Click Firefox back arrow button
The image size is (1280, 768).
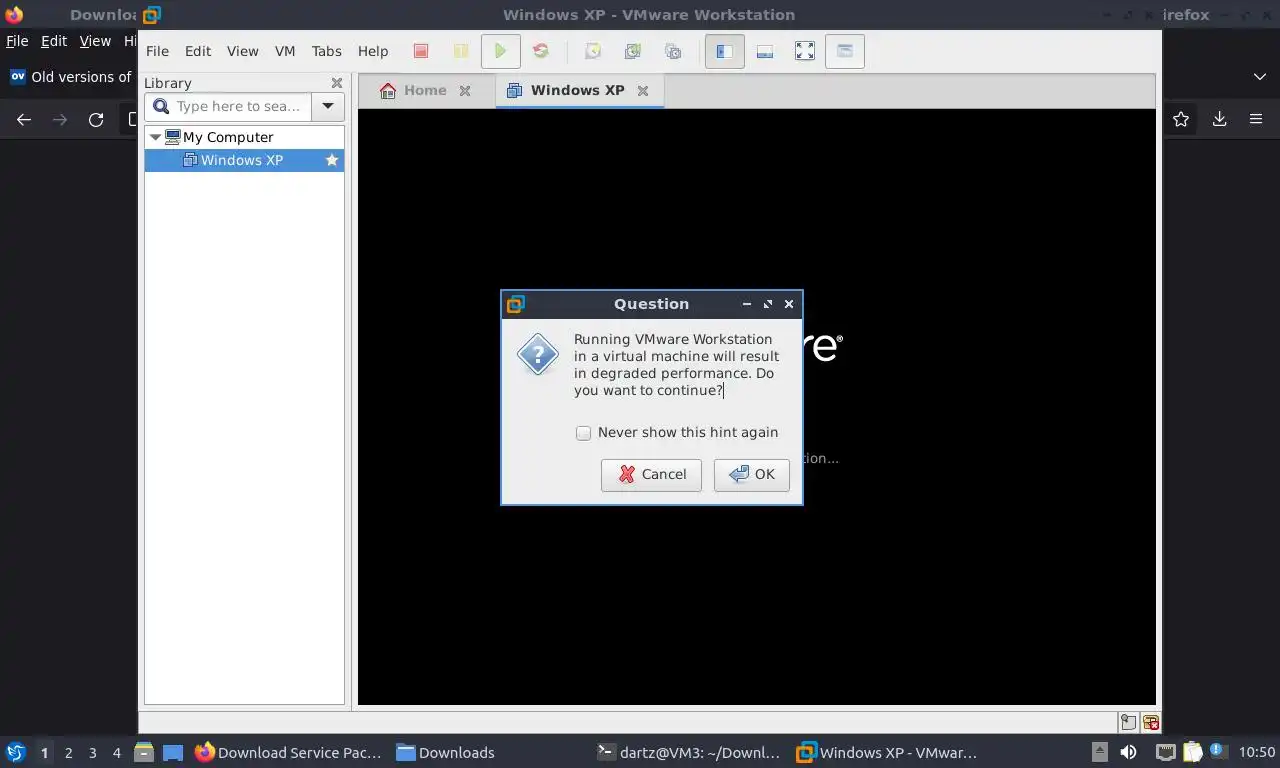(24, 119)
